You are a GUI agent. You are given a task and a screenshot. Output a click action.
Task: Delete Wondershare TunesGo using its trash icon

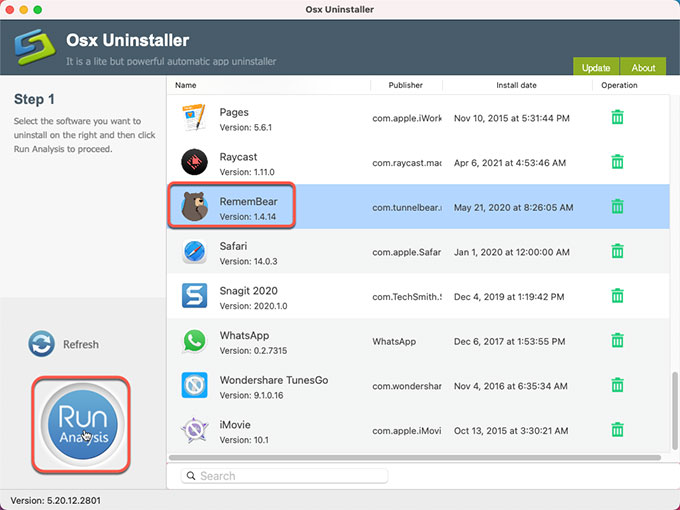pyautogui.click(x=617, y=385)
